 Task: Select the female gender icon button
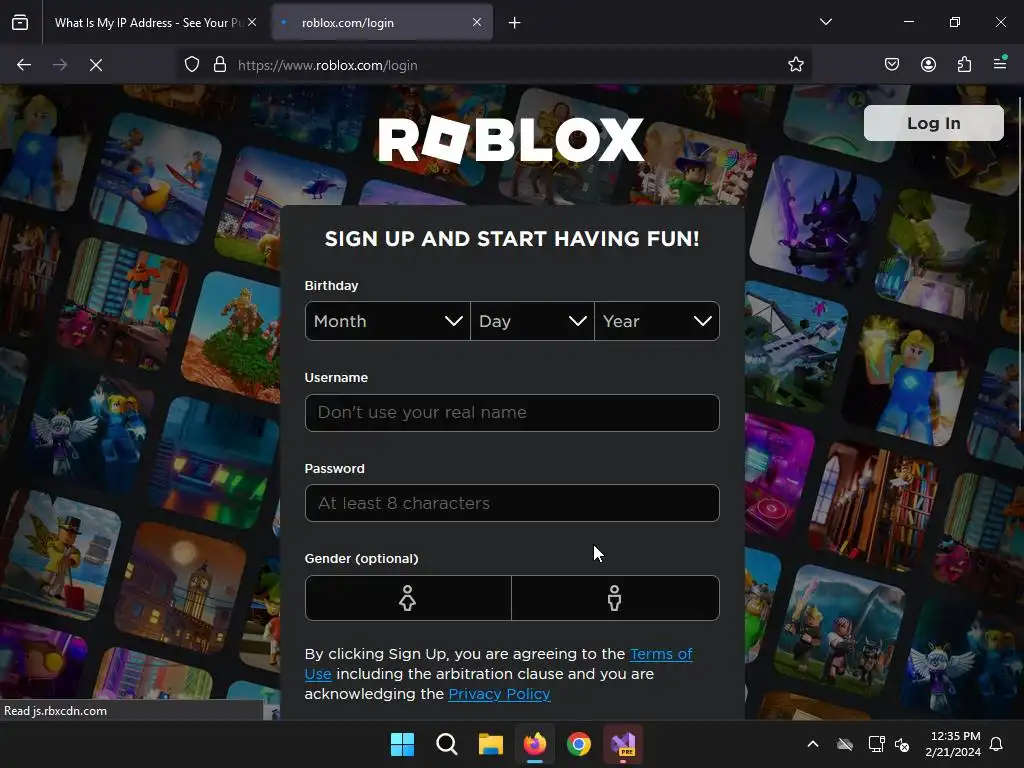tap(408, 598)
